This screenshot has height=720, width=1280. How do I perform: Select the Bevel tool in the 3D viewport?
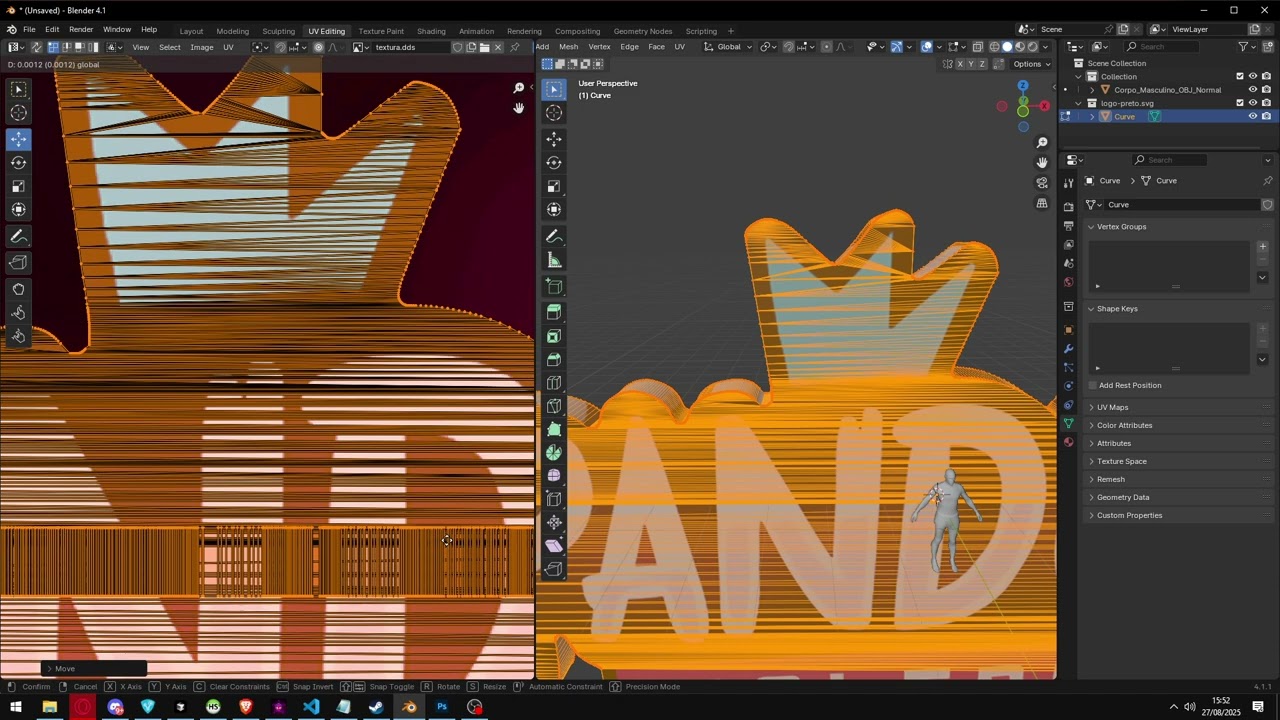click(554, 360)
